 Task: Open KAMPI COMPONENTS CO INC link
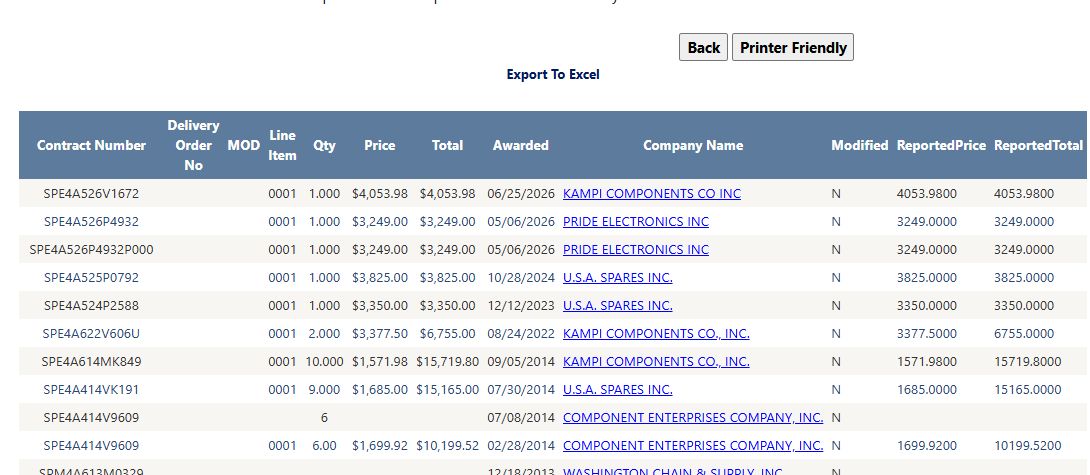pos(651,193)
